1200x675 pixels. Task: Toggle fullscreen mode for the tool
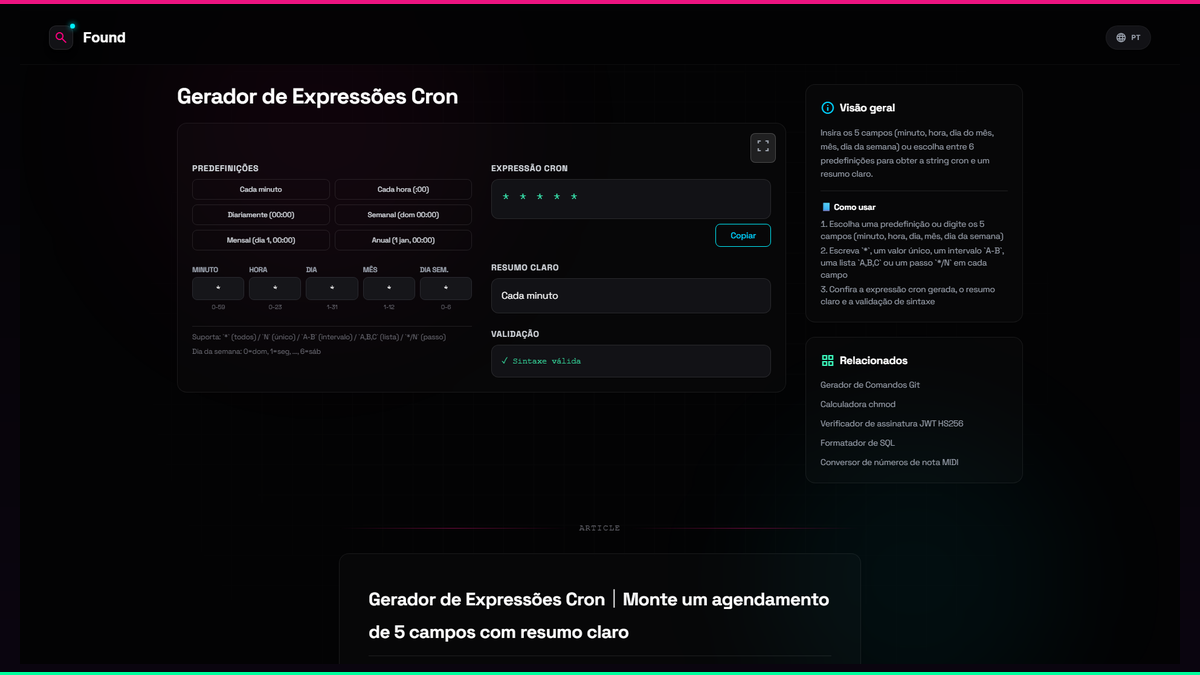coord(763,147)
